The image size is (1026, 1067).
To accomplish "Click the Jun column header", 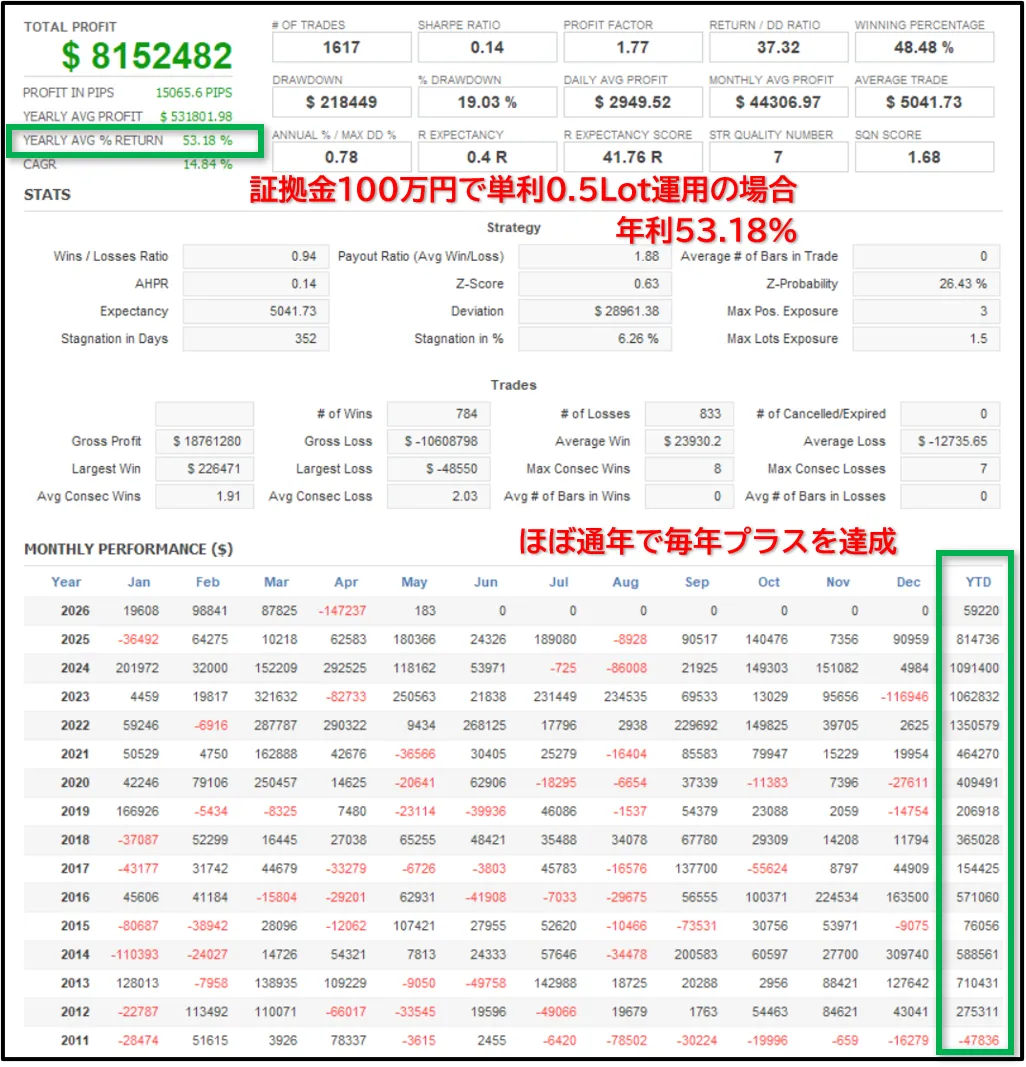I will [x=486, y=582].
